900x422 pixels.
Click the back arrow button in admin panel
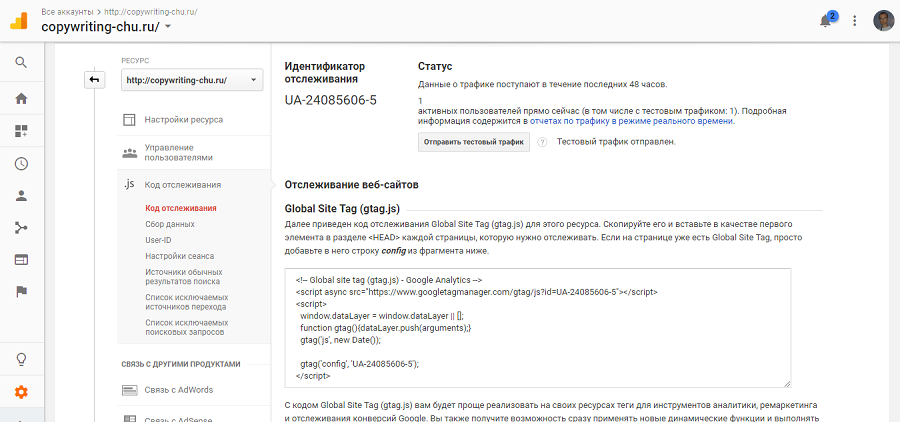(94, 80)
